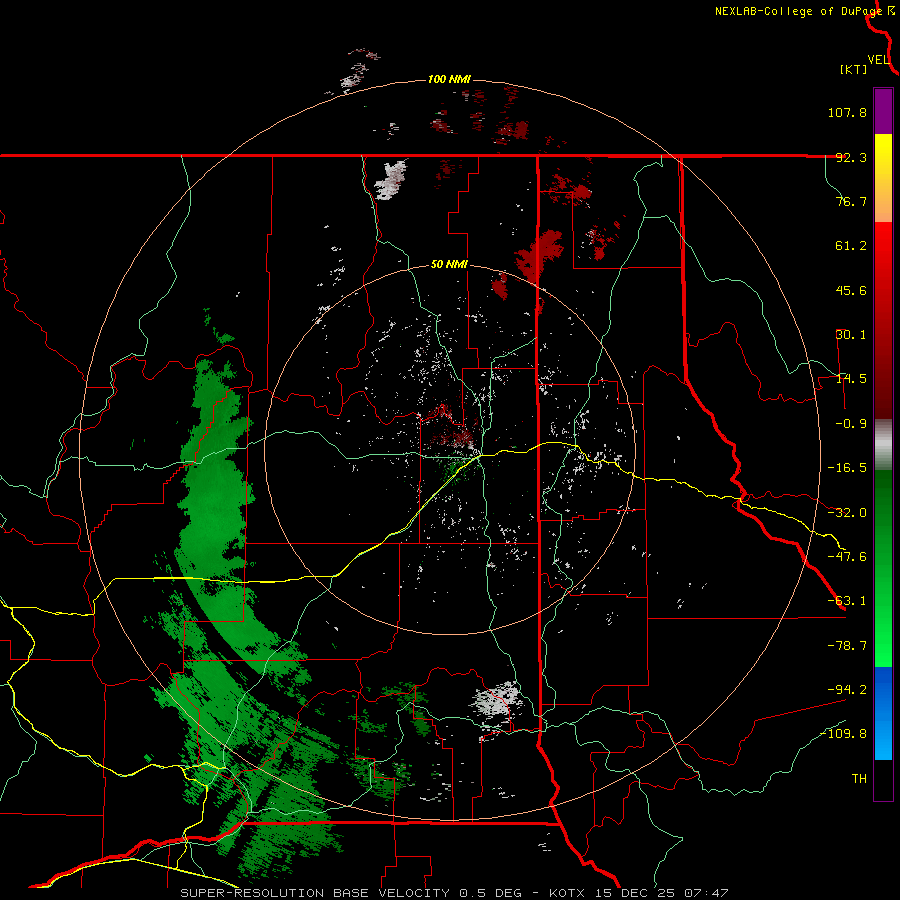The image size is (900, 900).
Task: Click the 76.7 velocity scale value
Action: [851, 201]
